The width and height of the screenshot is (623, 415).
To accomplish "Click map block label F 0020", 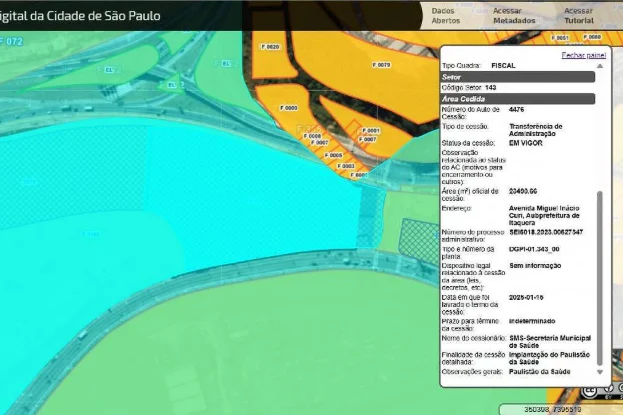I will point(270,47).
